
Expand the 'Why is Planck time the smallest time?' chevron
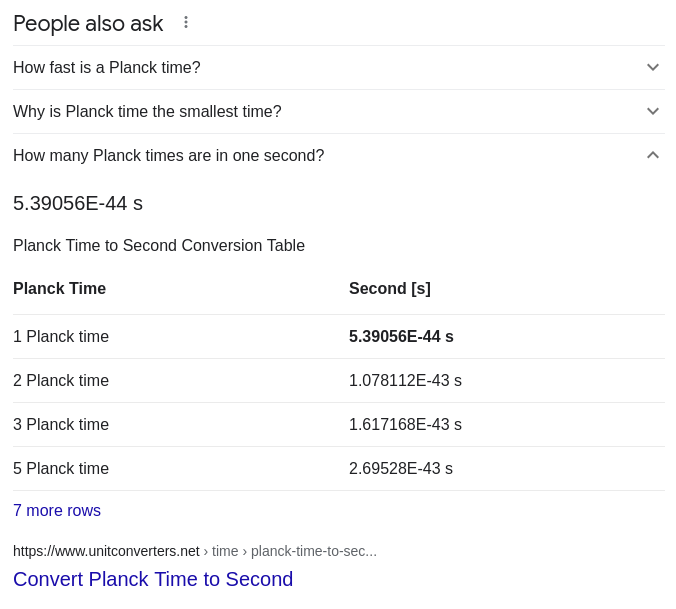(x=653, y=111)
